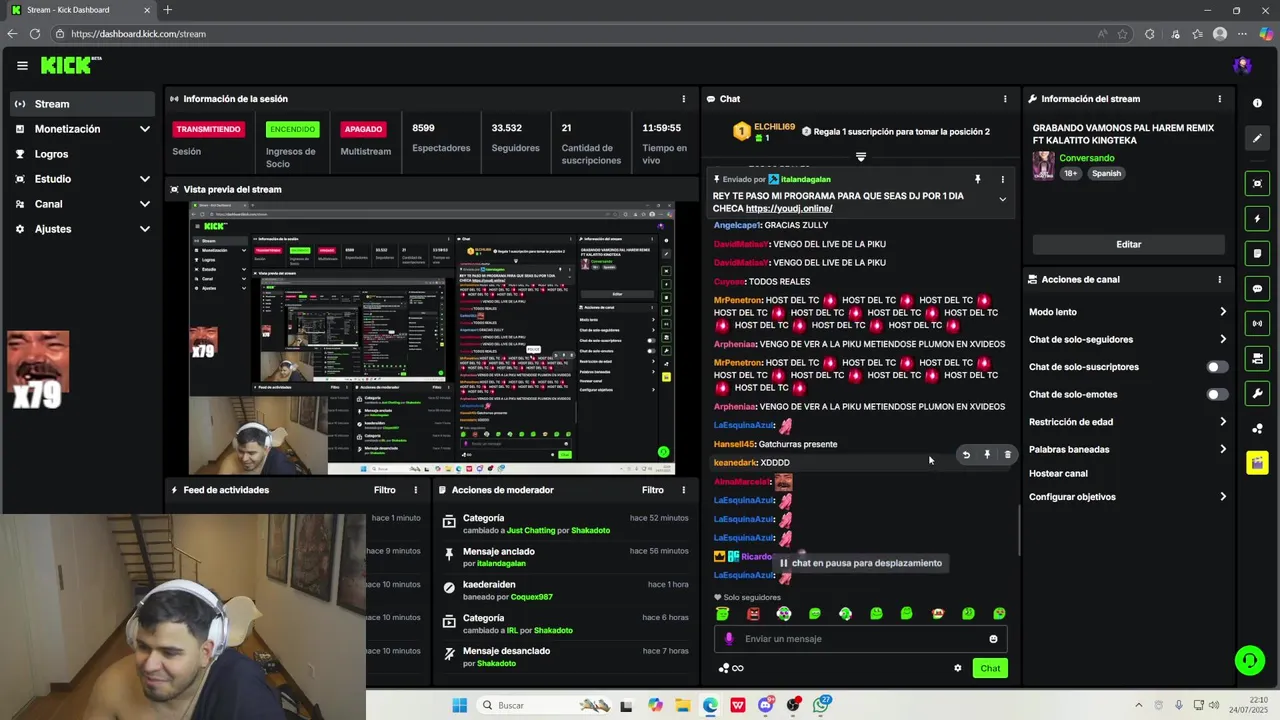This screenshot has height=720, width=1280.
Task: Pin the hovered keanedark chat message
Action: 987,455
